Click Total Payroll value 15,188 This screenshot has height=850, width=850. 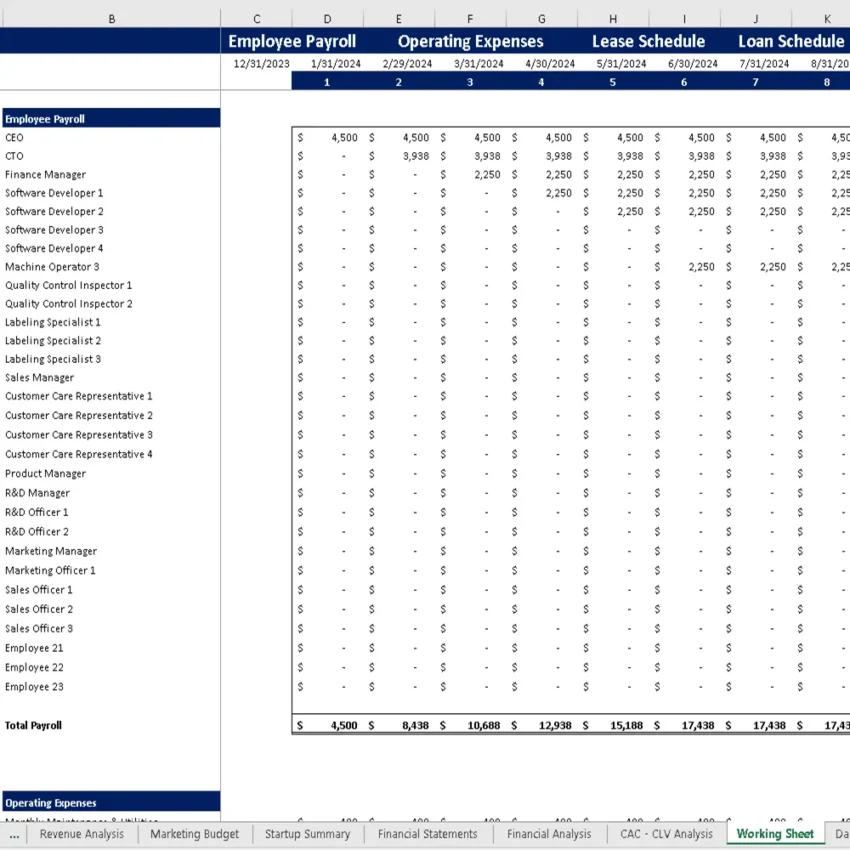tap(626, 725)
